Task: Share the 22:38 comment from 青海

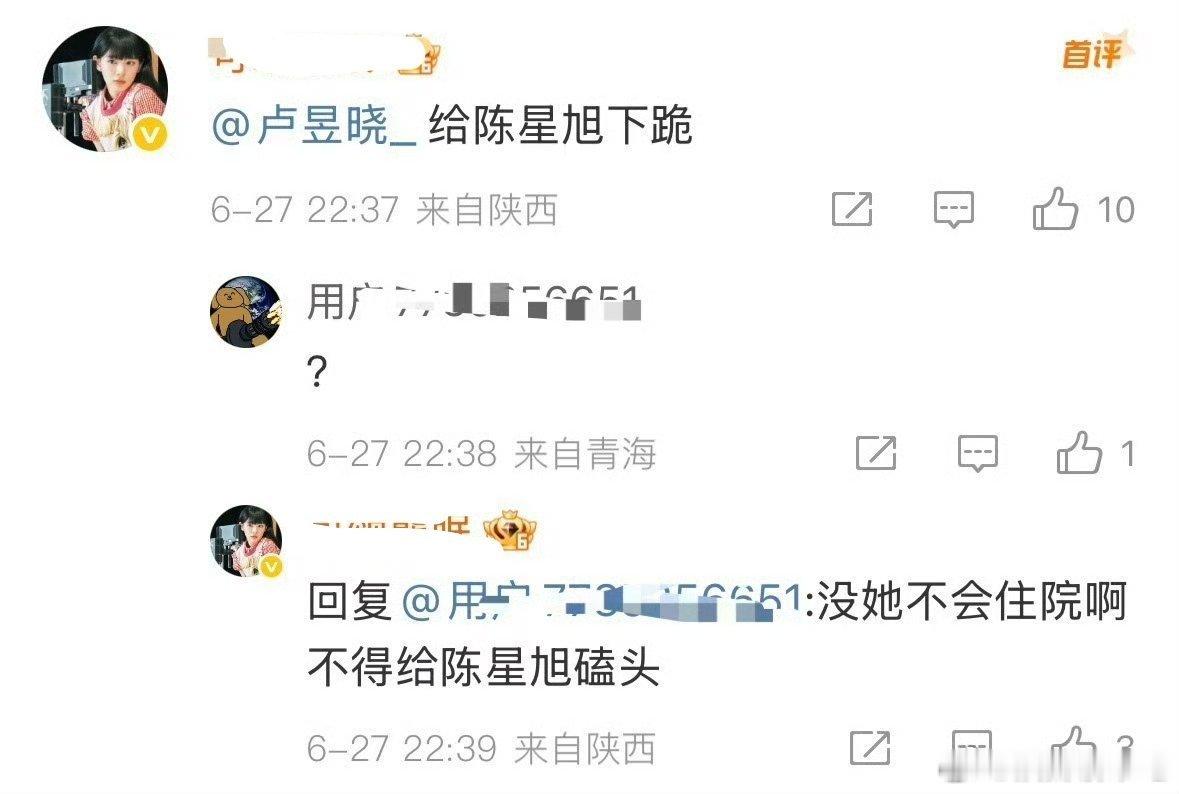Action: tap(876, 453)
